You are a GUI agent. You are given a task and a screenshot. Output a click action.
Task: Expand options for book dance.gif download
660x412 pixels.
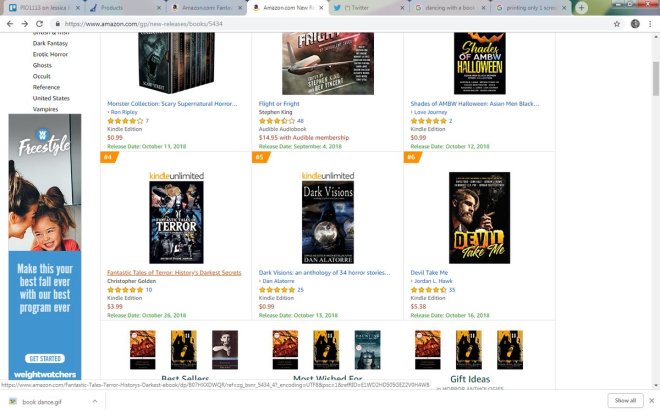click(x=95, y=401)
